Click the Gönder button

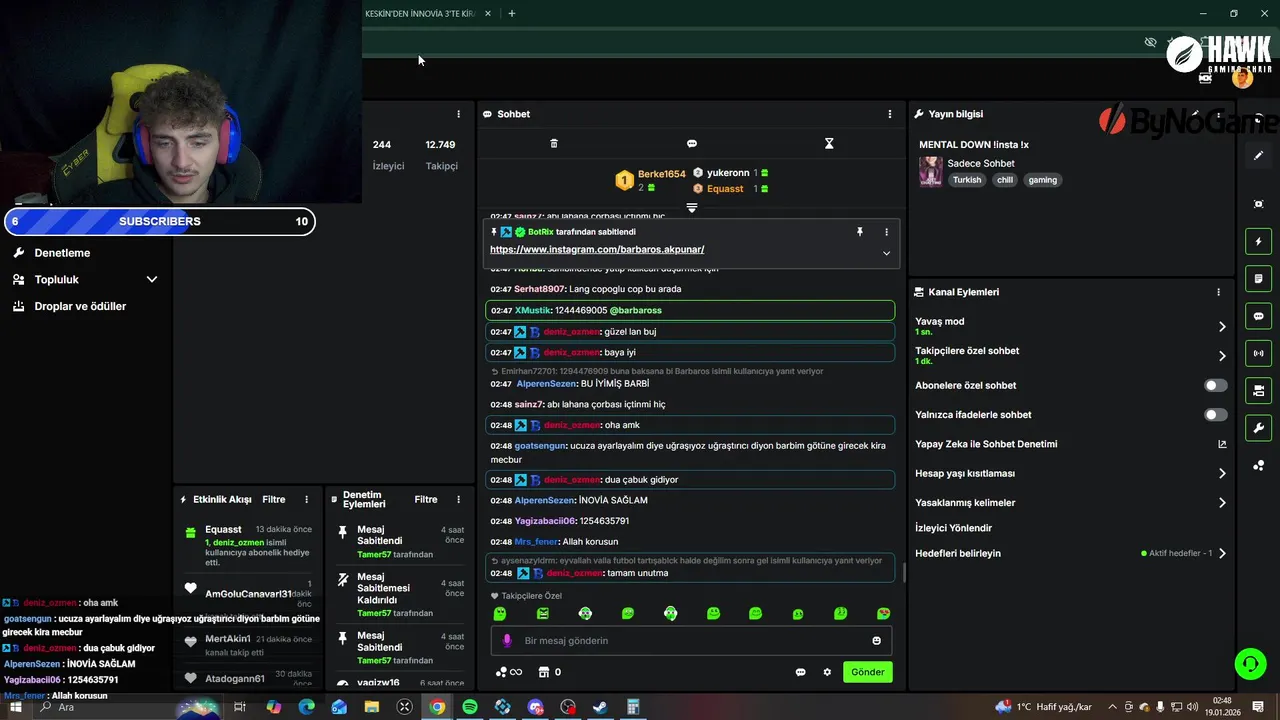point(867,672)
